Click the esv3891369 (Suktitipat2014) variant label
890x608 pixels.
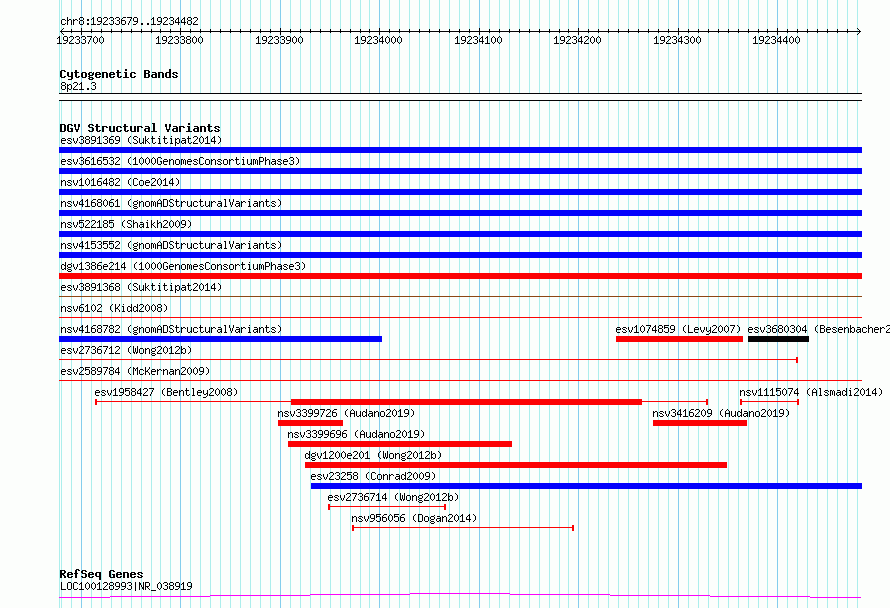click(x=141, y=140)
